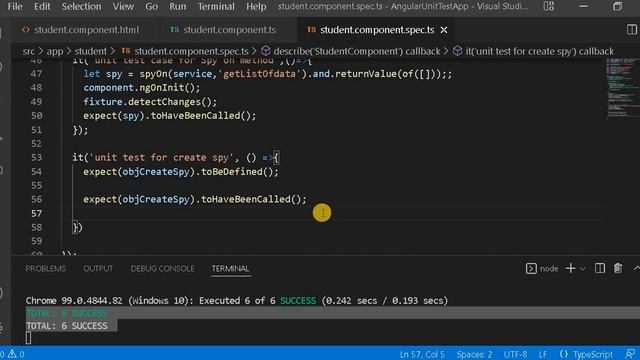This screenshot has width=640, height=360.
Task: Kill terminal with the trash icon
Action: (x=618, y=268)
